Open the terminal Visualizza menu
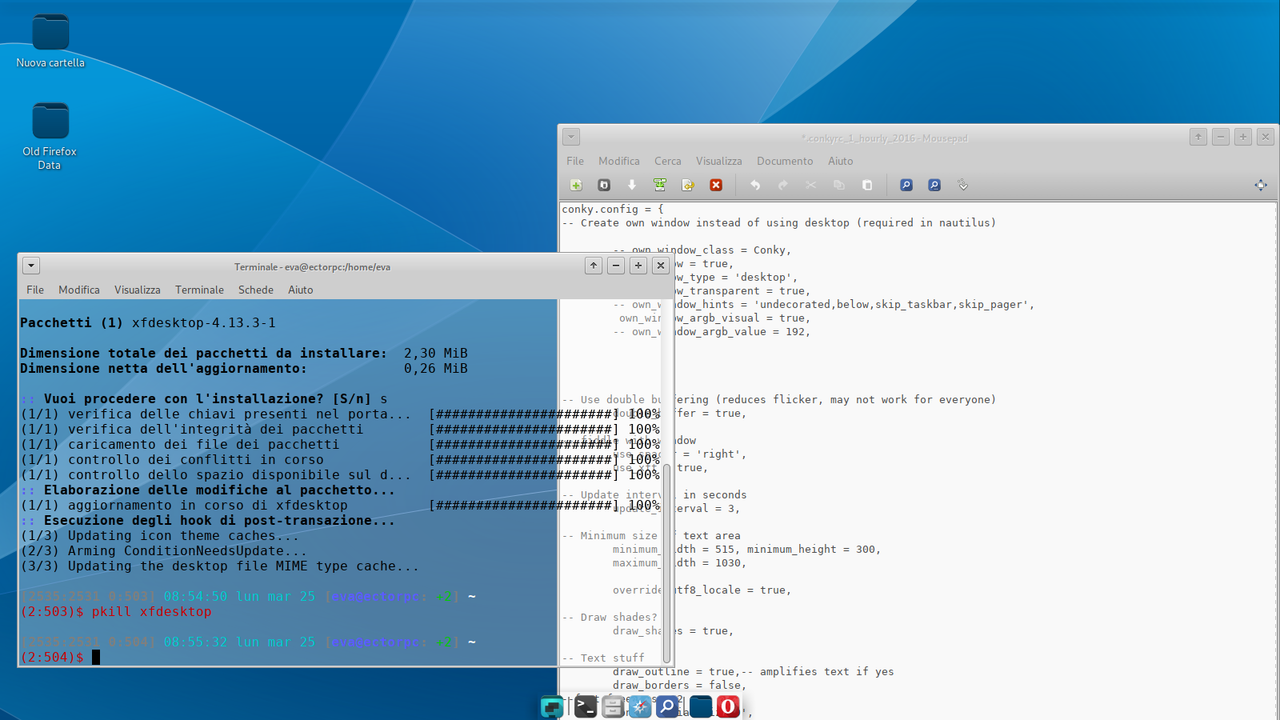Image resolution: width=1280 pixels, height=720 pixels. (x=137, y=290)
